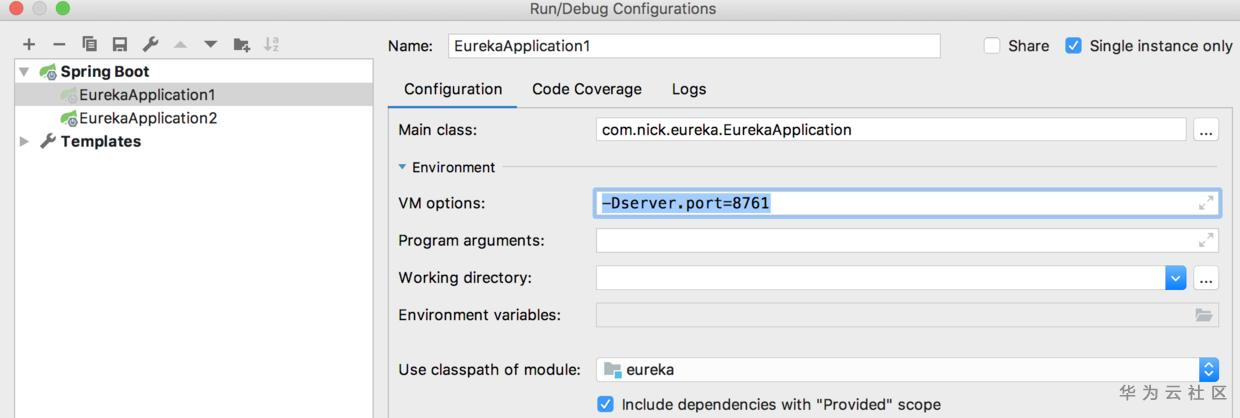1240x418 pixels.
Task: Expand the Templates tree node
Action: pos(24,142)
